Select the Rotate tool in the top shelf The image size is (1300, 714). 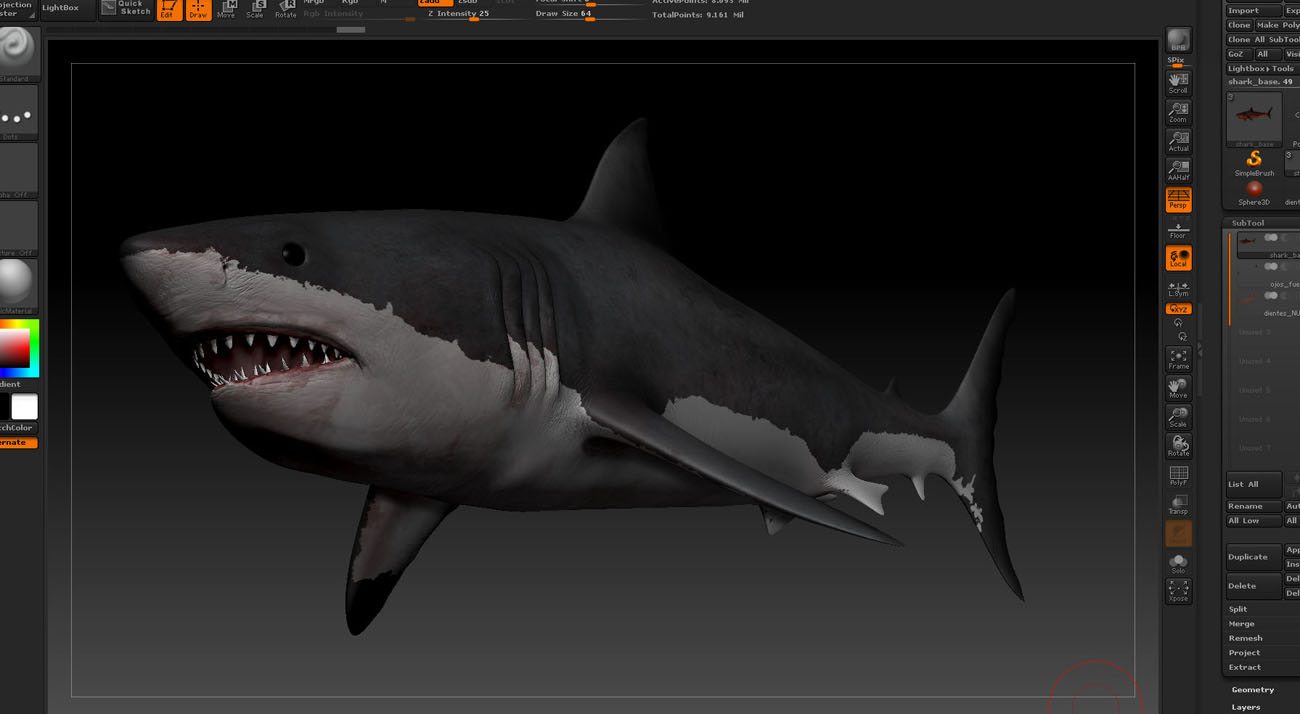pos(285,10)
